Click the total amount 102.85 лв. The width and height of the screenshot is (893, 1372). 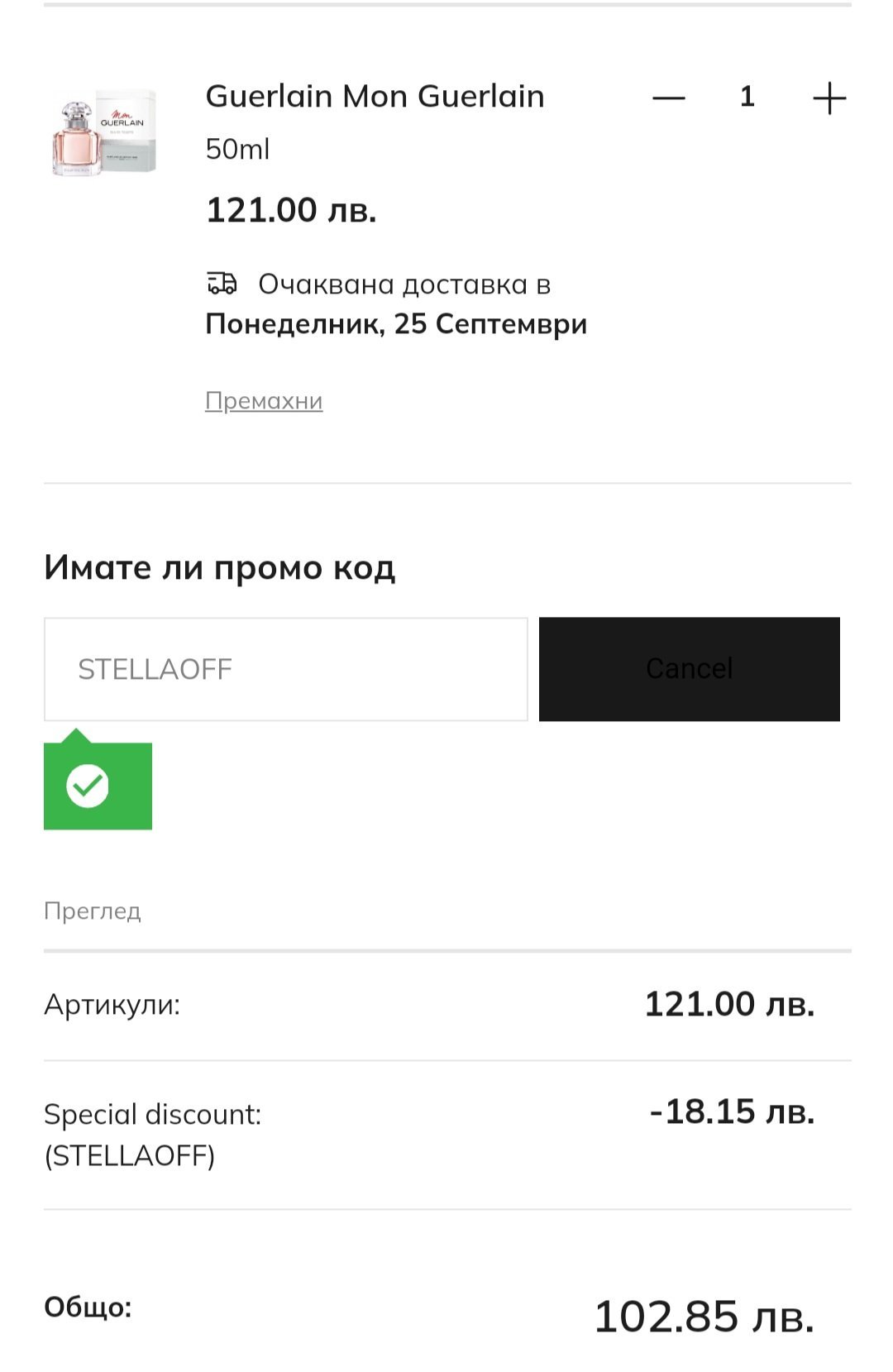(x=704, y=1317)
